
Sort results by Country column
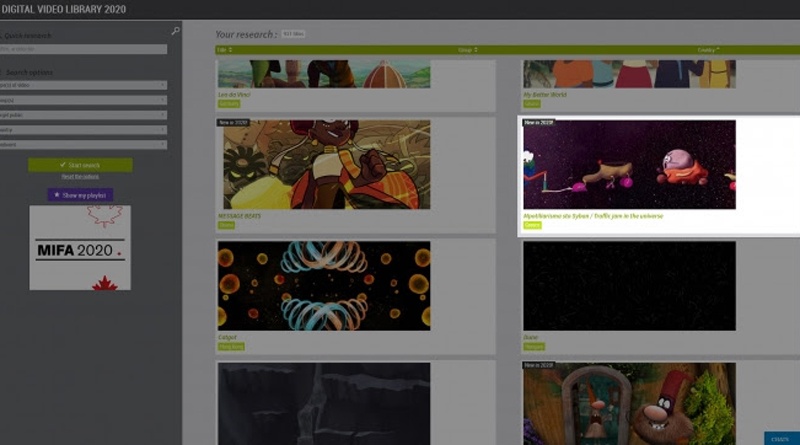pyautogui.click(x=708, y=49)
